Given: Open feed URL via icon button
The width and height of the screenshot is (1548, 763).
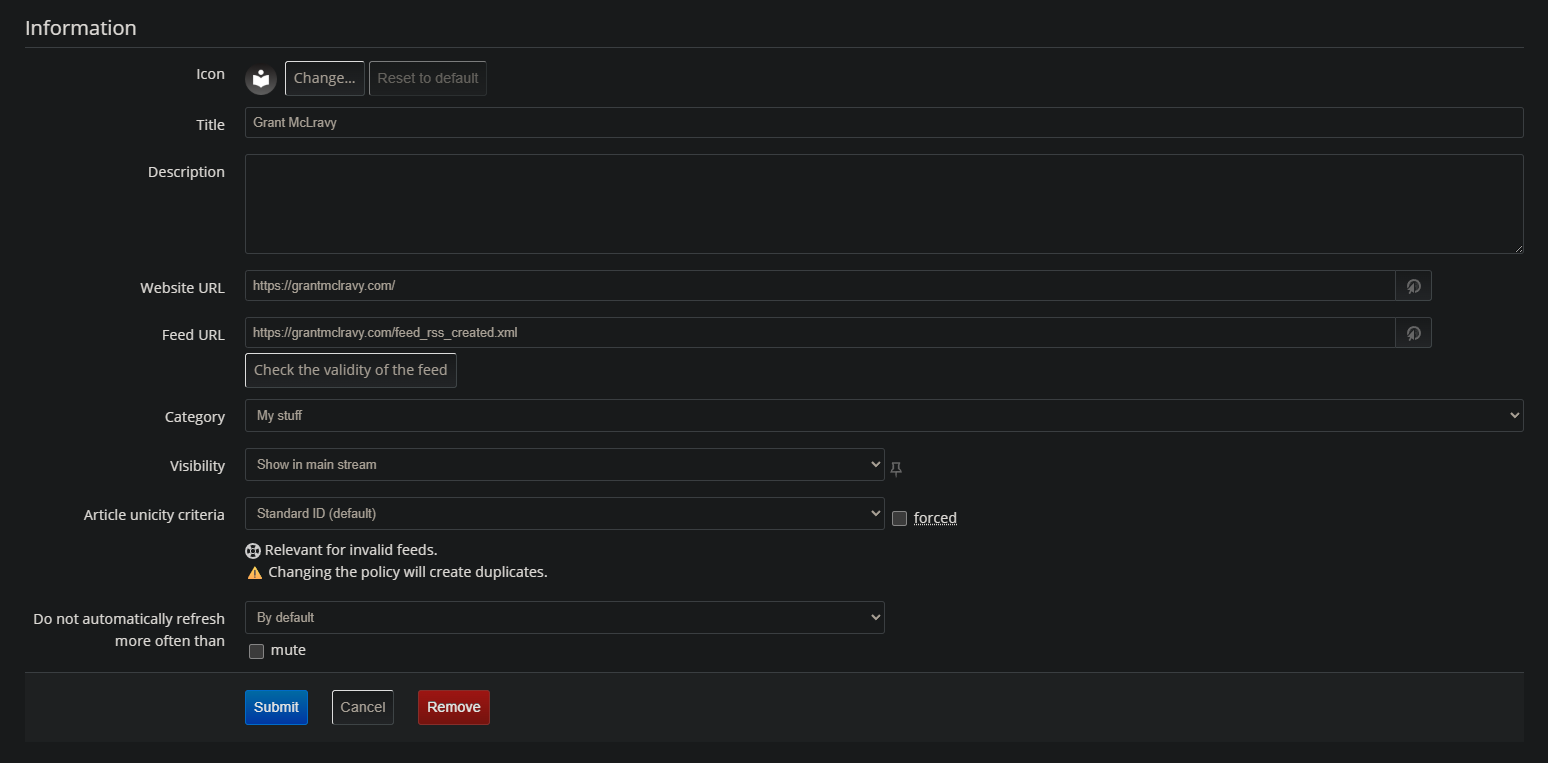Looking at the screenshot, I should point(1413,333).
